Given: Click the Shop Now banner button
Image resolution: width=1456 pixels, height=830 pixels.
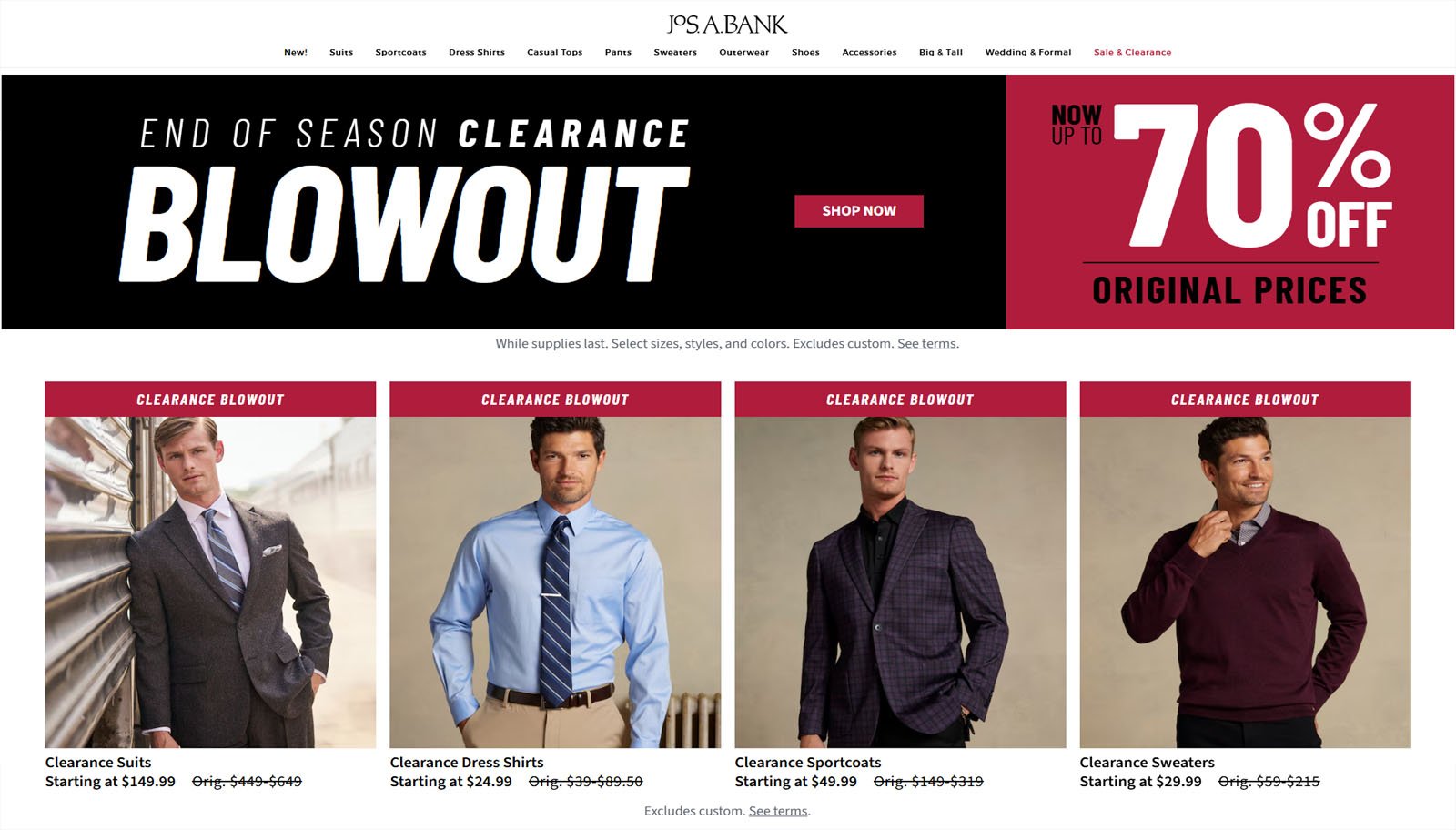Looking at the screenshot, I should tap(859, 210).
